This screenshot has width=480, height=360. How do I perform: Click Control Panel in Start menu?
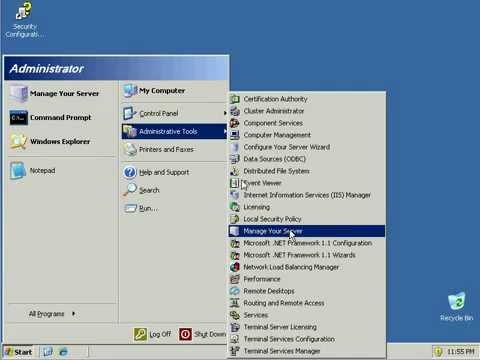174,113
